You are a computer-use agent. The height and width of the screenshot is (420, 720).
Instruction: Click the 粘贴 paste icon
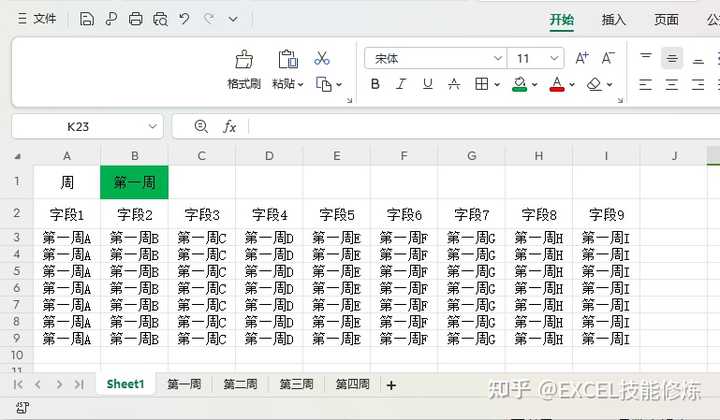(288, 60)
